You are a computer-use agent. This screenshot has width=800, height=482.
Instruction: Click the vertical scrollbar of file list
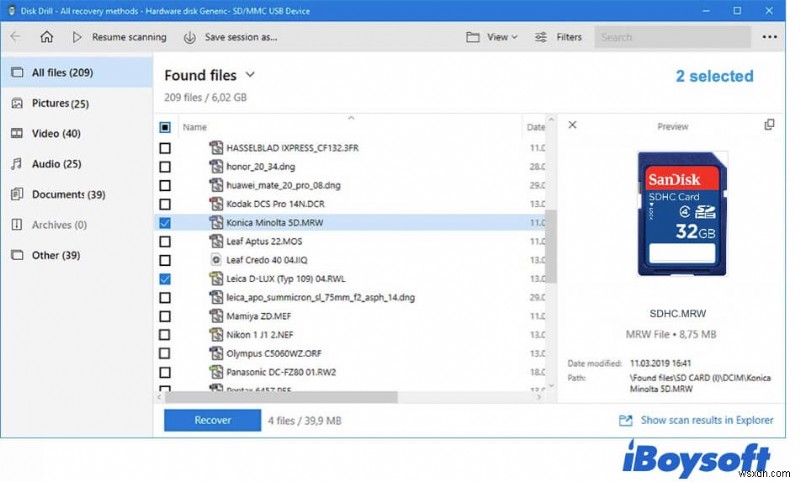tap(551, 246)
